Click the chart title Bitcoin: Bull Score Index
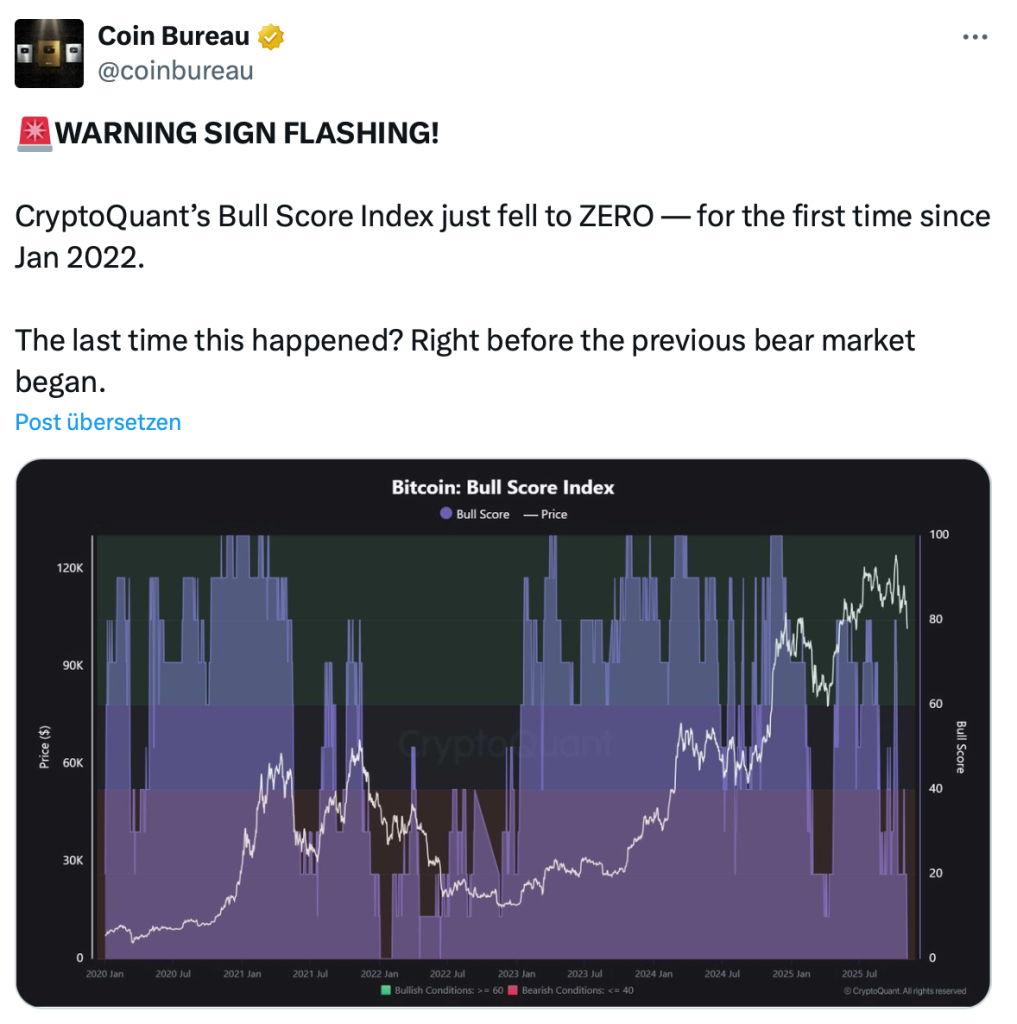Viewport: 1017px width, 1024px height. click(x=503, y=487)
